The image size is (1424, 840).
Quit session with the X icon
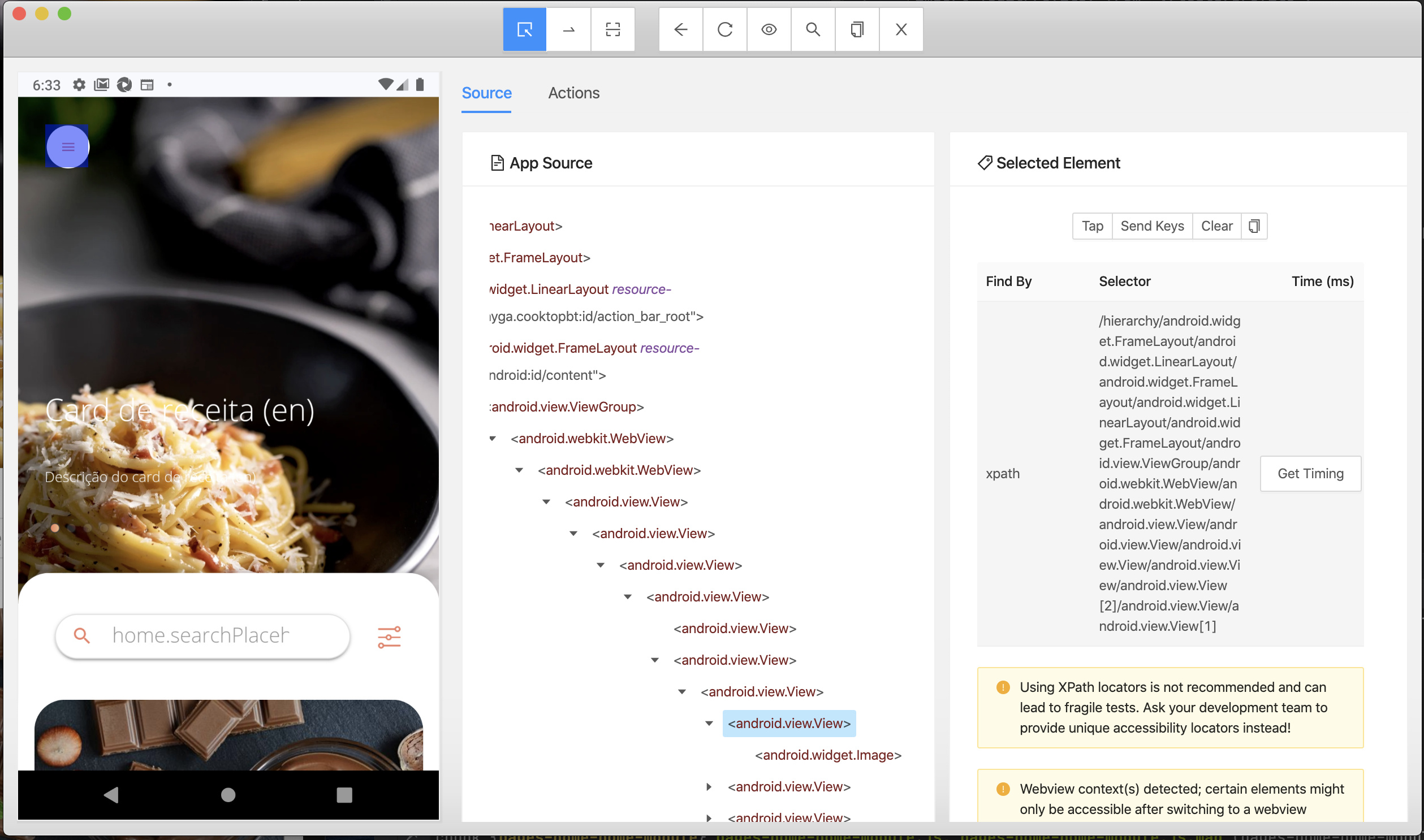901,29
